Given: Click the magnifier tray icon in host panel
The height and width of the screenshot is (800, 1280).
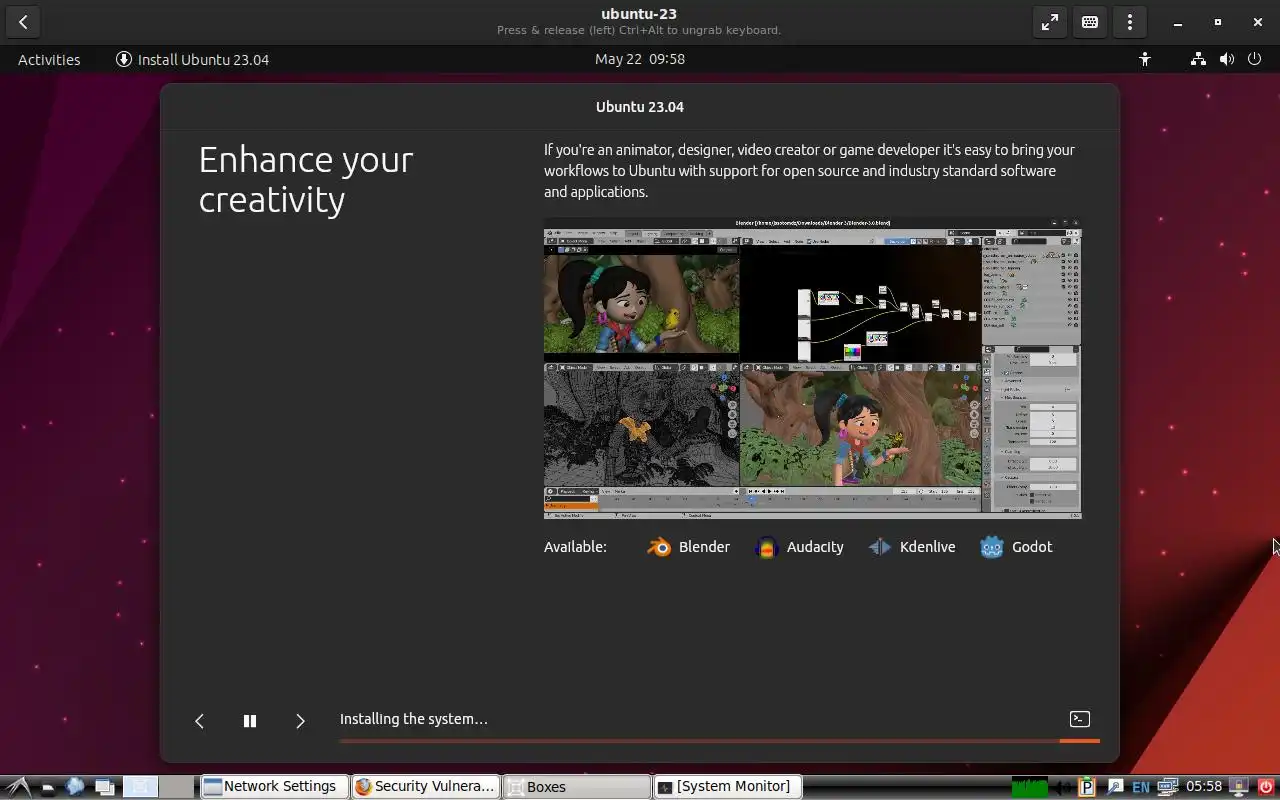Looking at the screenshot, I should click(x=1114, y=787).
